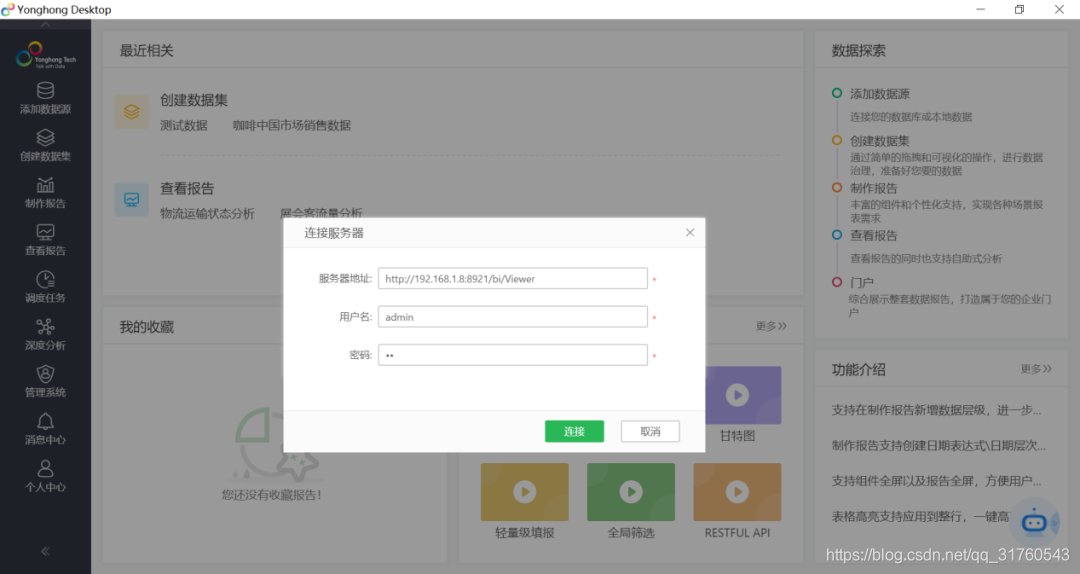Click the 创建数据集 stack icon in 最近相关

pyautogui.click(x=132, y=112)
